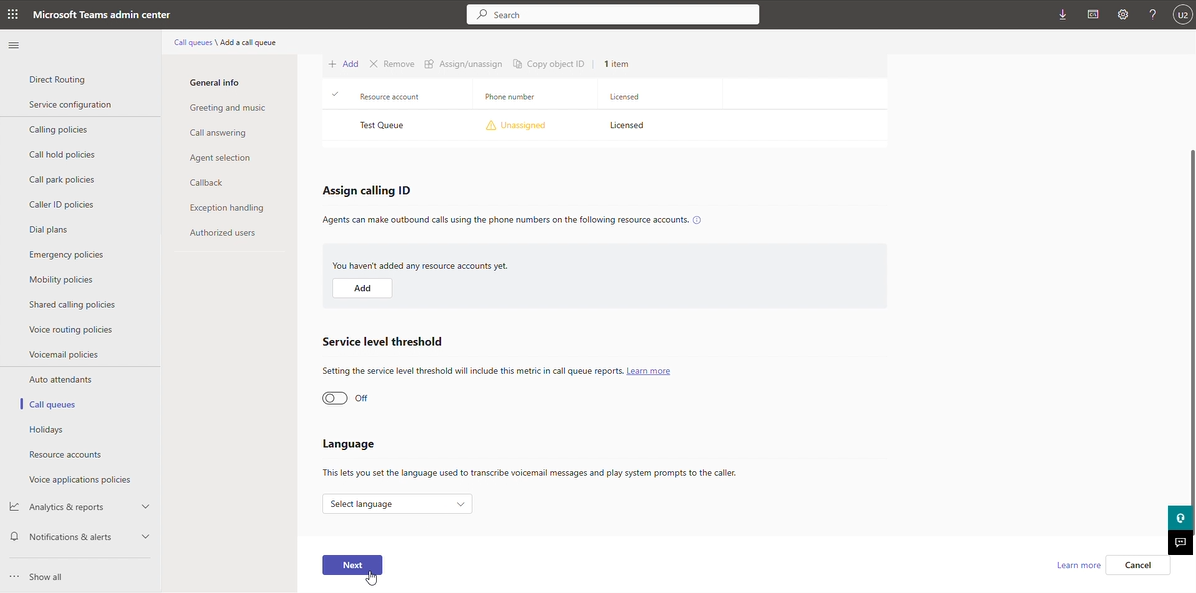Open the app launcher grid icon
1196x593 pixels.
(13, 15)
